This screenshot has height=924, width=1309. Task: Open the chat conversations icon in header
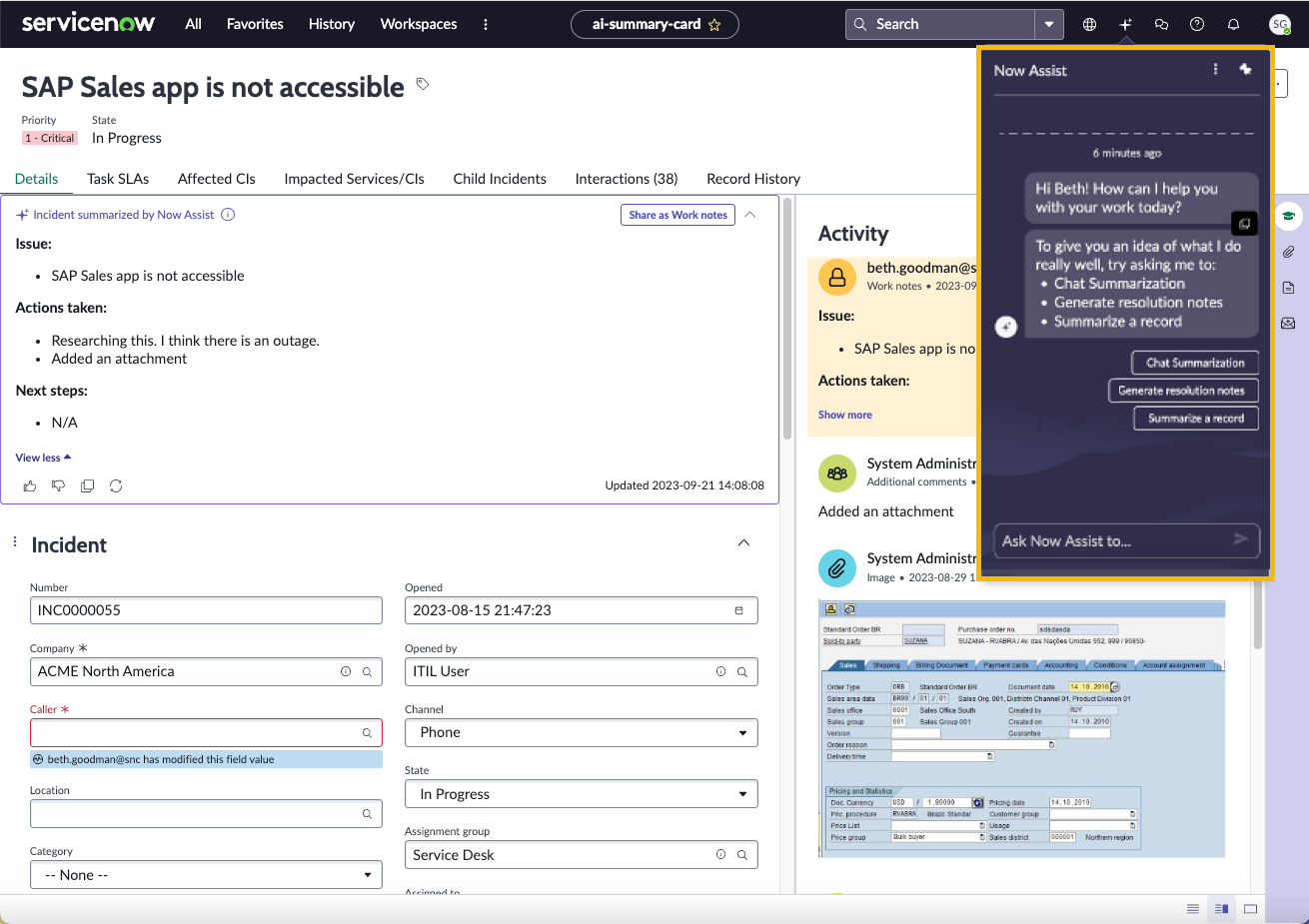pyautogui.click(x=1161, y=24)
